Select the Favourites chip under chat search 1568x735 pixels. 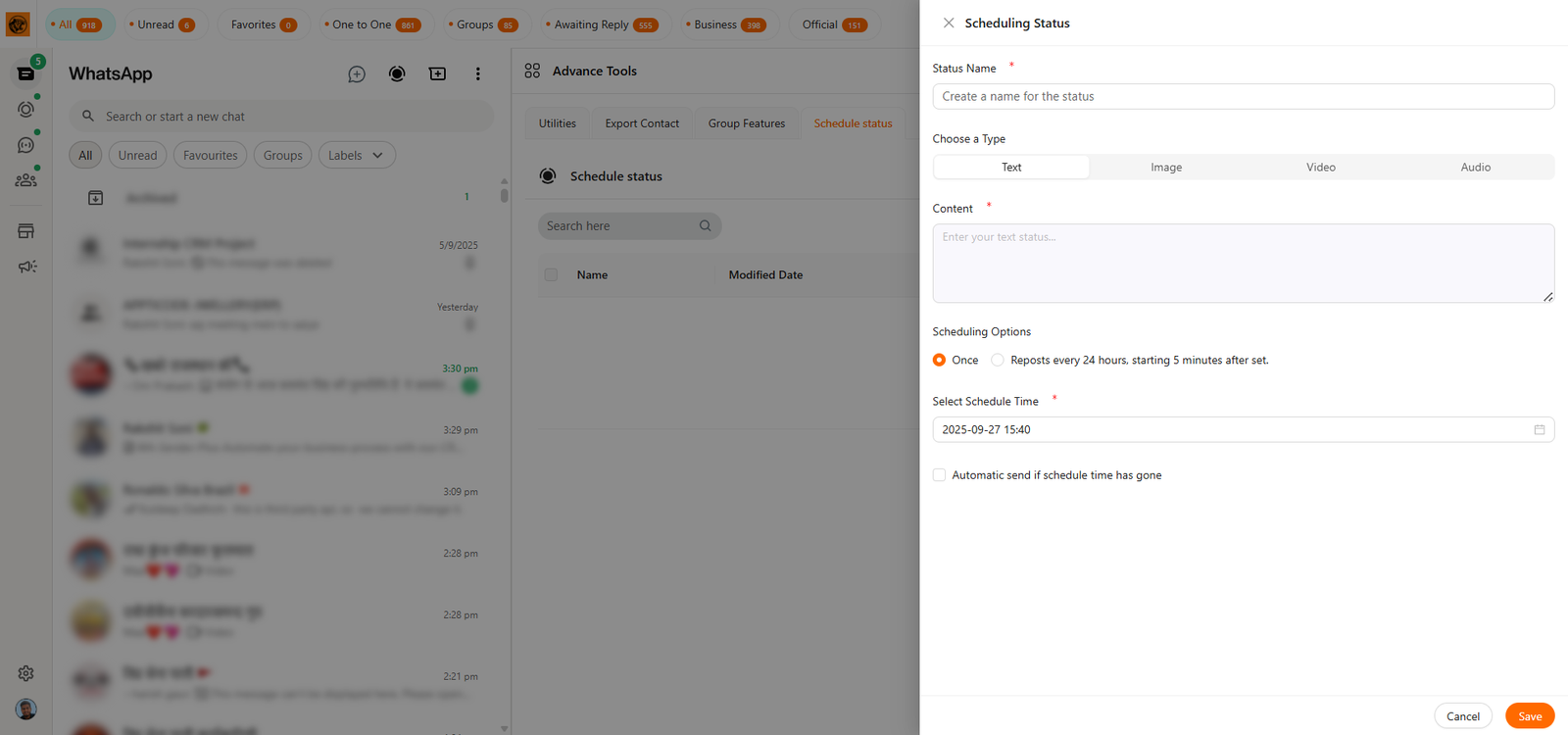coord(210,155)
